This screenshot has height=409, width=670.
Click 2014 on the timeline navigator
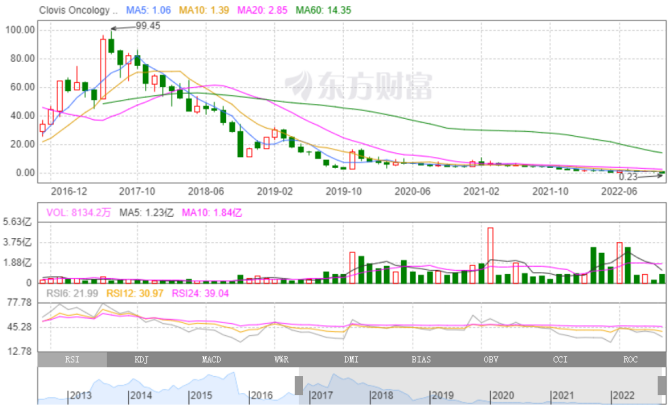click(x=140, y=396)
